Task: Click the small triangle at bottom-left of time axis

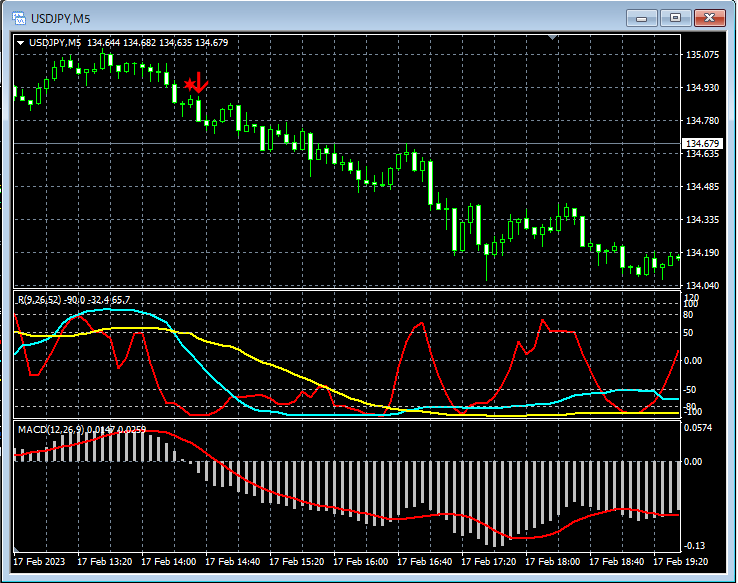Action: coord(17,551)
